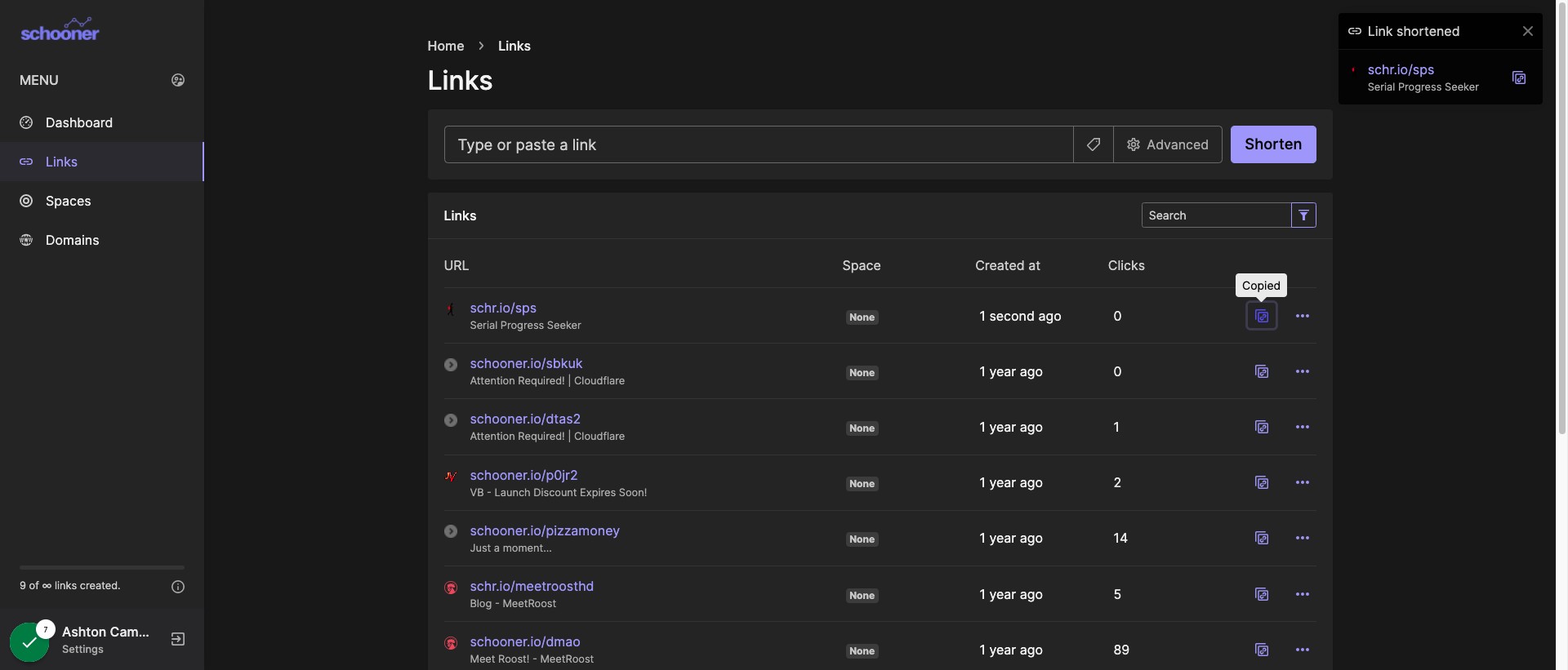Click the theme icon beside MENU
This screenshot has width=1568, height=670.
point(178,80)
